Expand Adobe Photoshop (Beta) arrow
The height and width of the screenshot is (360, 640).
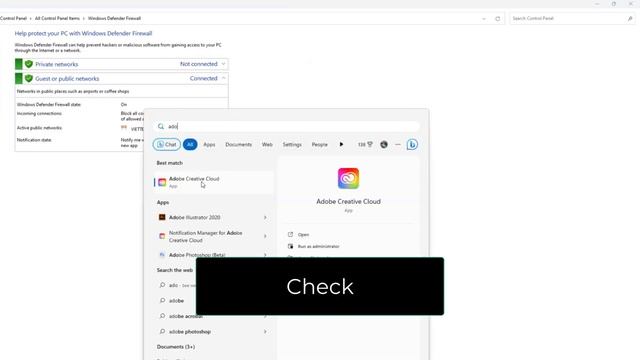(x=265, y=255)
